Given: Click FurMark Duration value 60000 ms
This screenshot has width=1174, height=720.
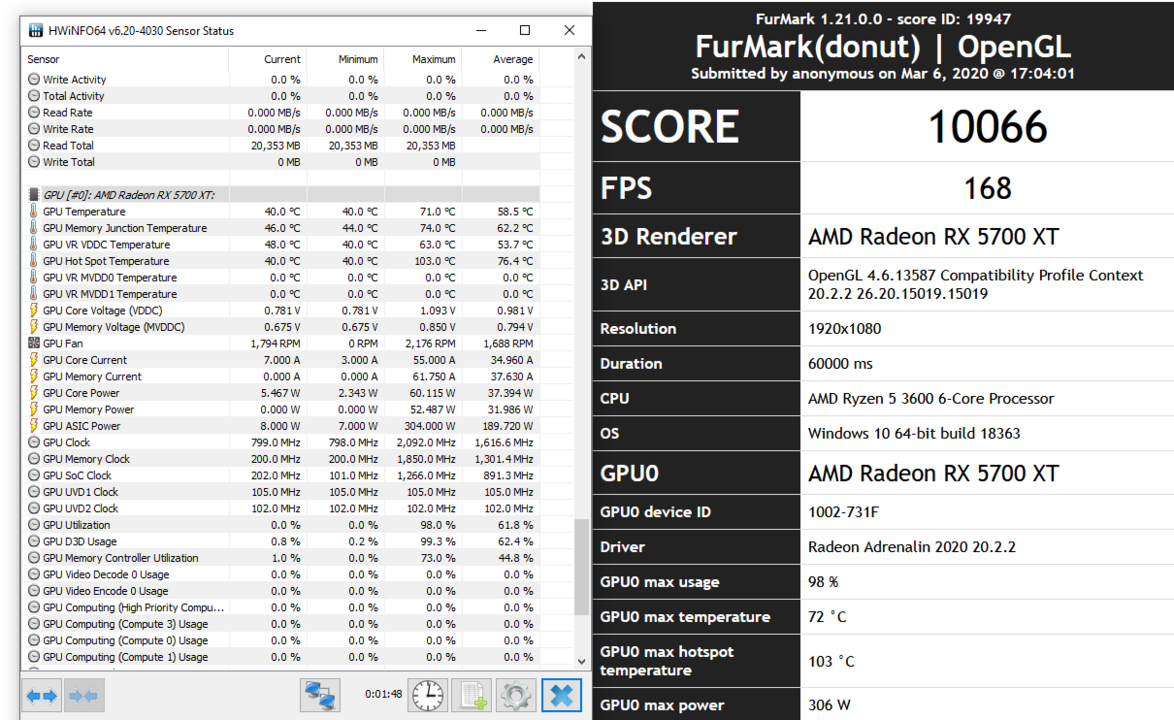Looking at the screenshot, I should [x=840, y=364].
